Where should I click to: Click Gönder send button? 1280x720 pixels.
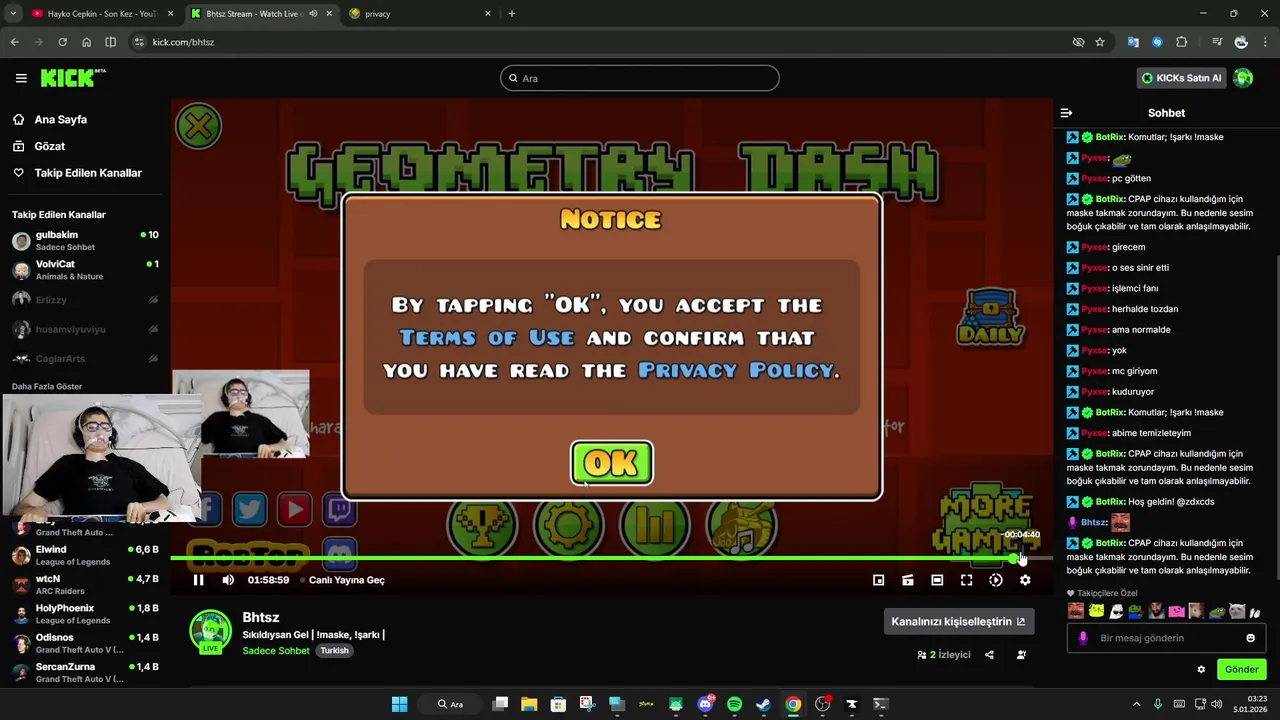1241,669
